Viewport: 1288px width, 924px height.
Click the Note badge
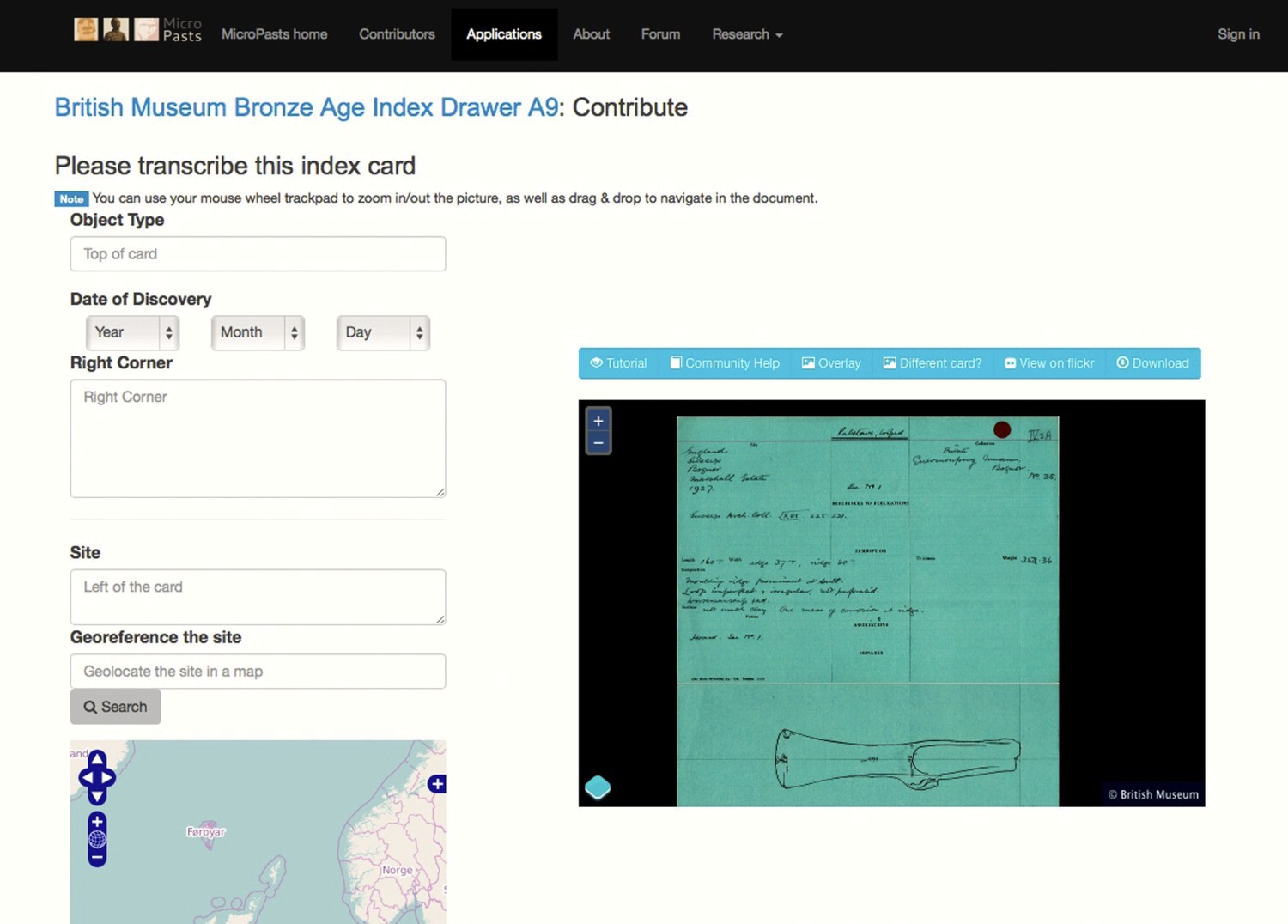pos(71,198)
